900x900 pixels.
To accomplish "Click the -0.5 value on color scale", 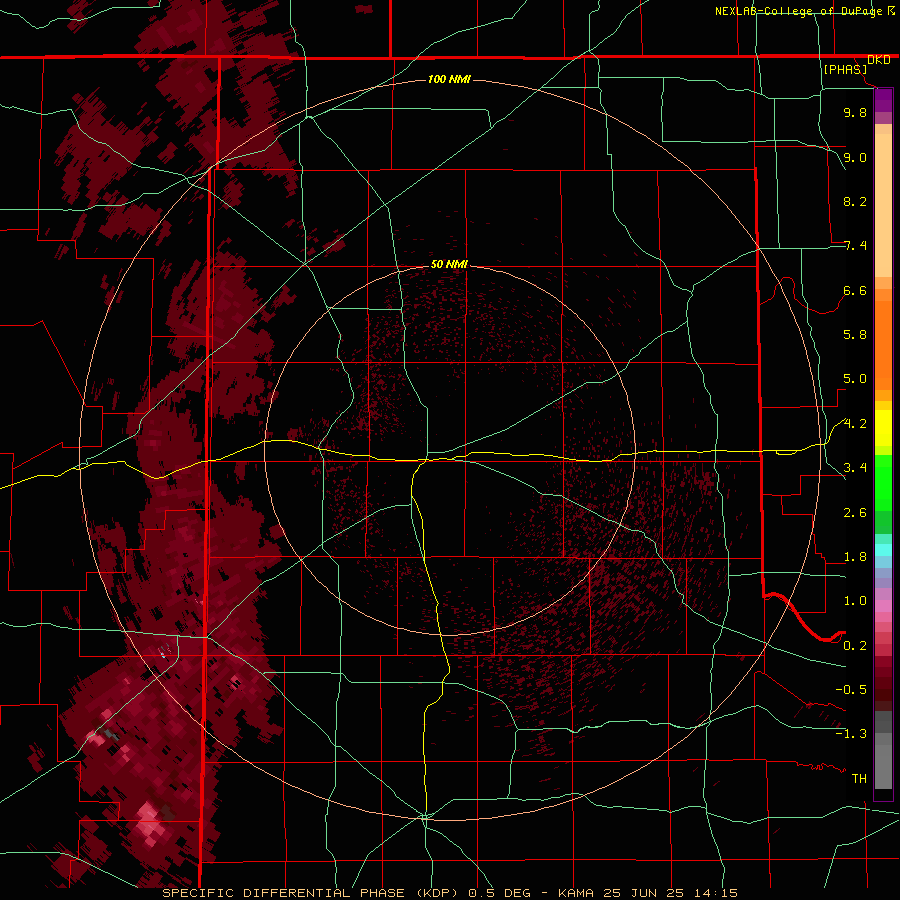I will [851, 690].
